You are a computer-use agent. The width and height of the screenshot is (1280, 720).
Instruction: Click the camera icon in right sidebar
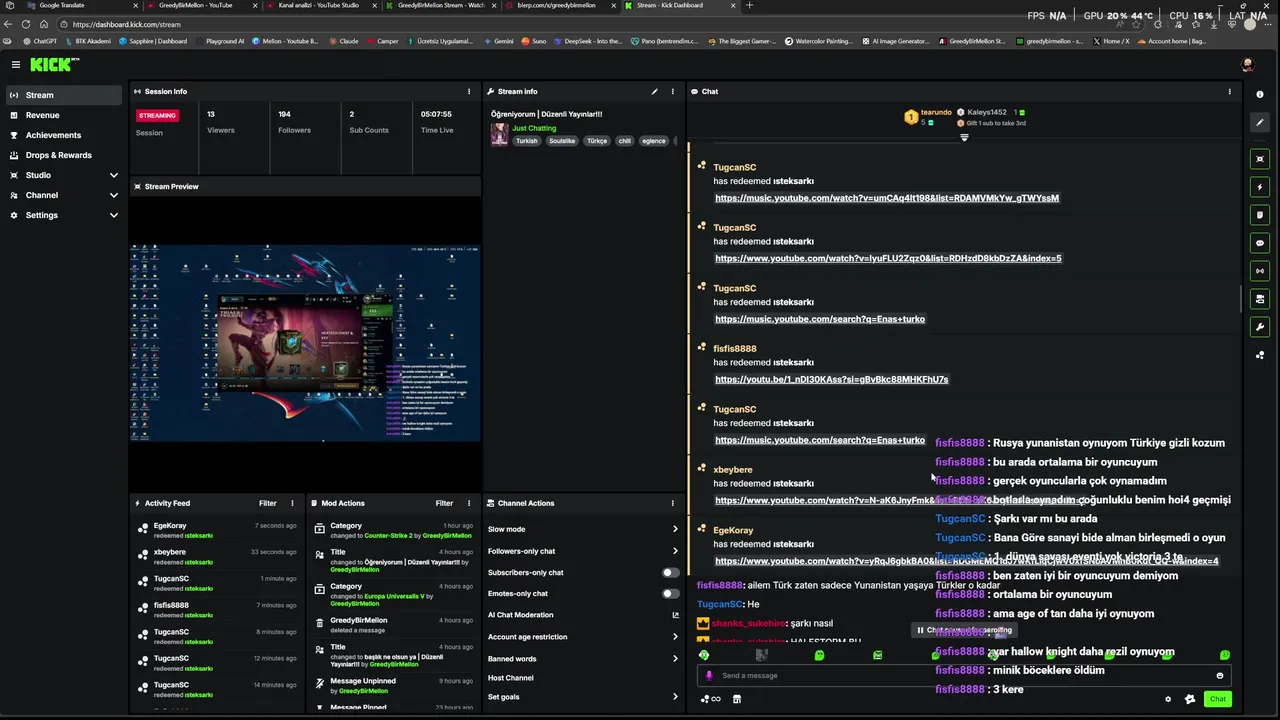[1260, 299]
